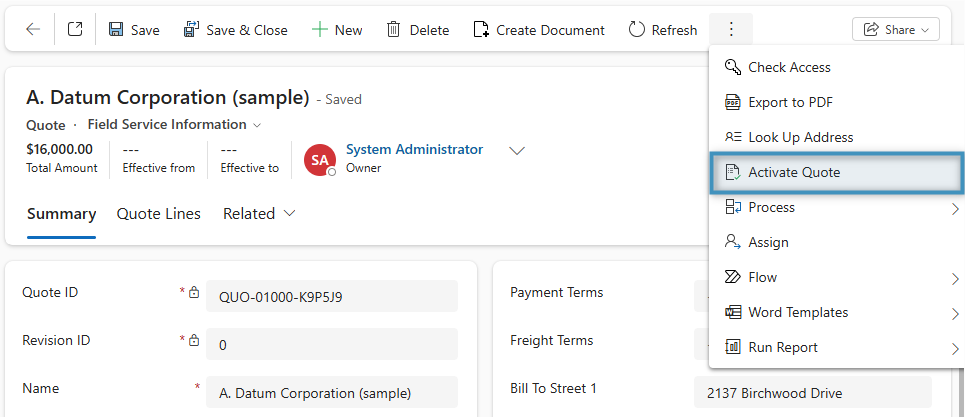Click Save & Close in toolbar
The height and width of the screenshot is (417, 965).
[x=236, y=30]
